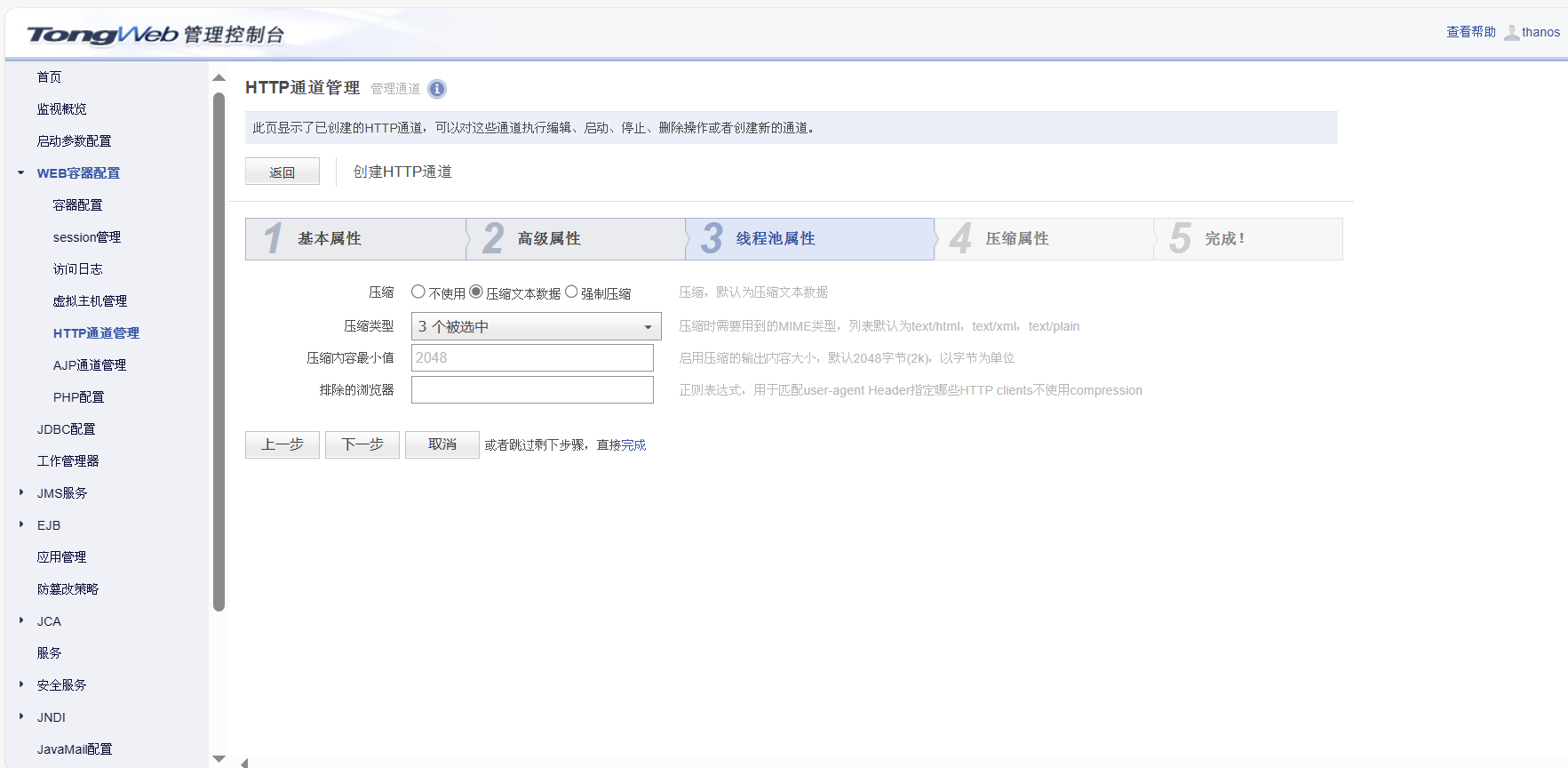Screen dimensions: 1568x768
Task: Open HTTP通道管理 in the sidebar
Action: [96, 333]
